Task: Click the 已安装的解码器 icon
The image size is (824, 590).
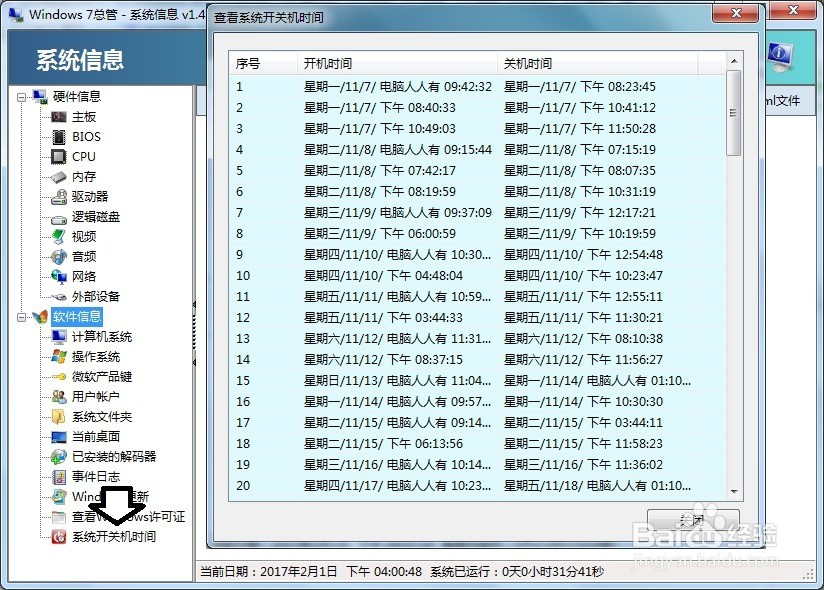Action: point(59,457)
